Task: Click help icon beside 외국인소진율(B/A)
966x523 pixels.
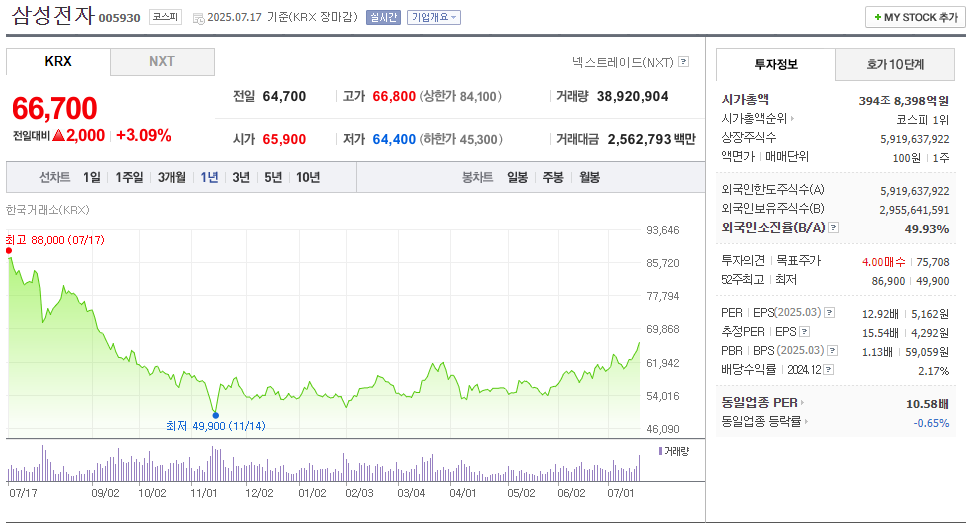Action: (834, 228)
